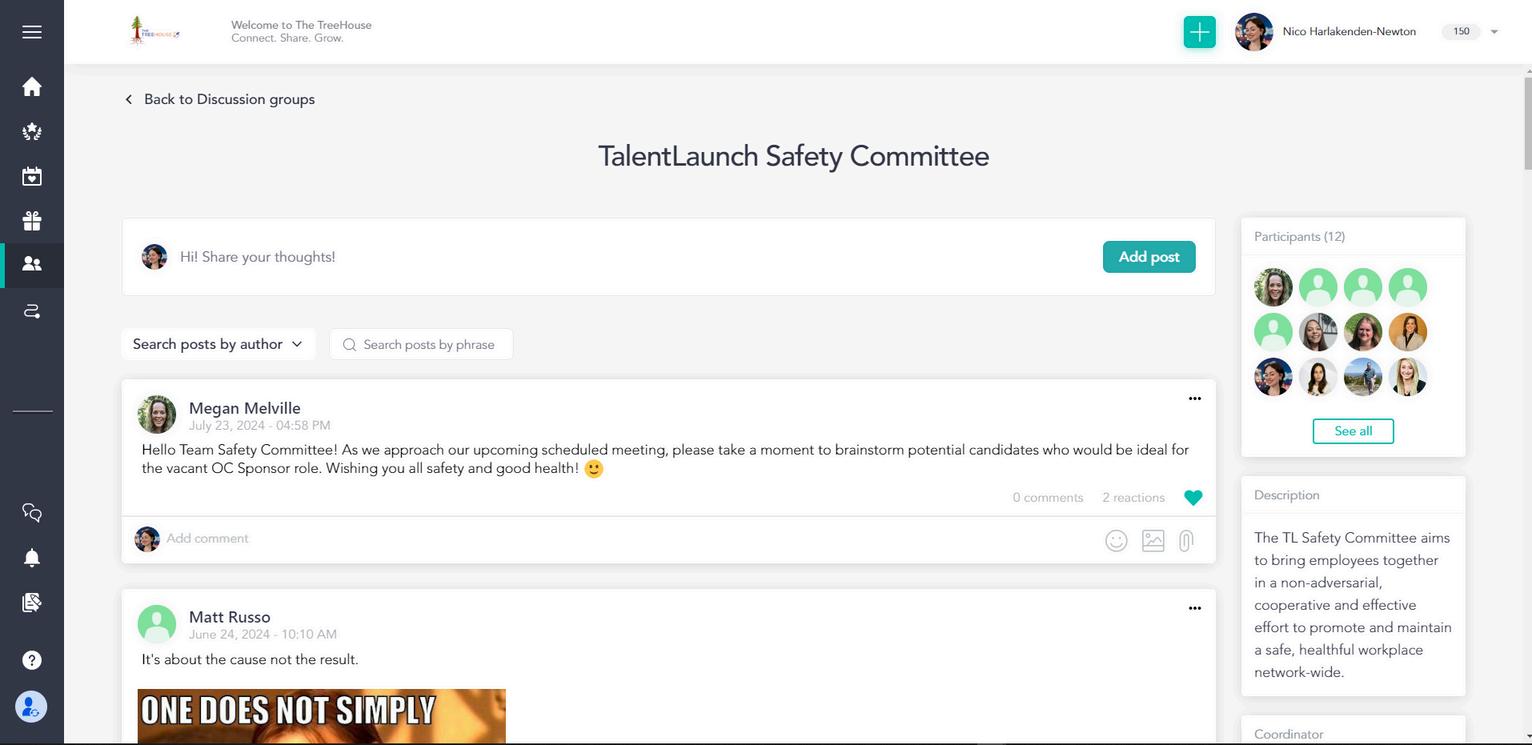
Task: Click the TalentLaunch Safety Committee title
Action: (x=794, y=156)
